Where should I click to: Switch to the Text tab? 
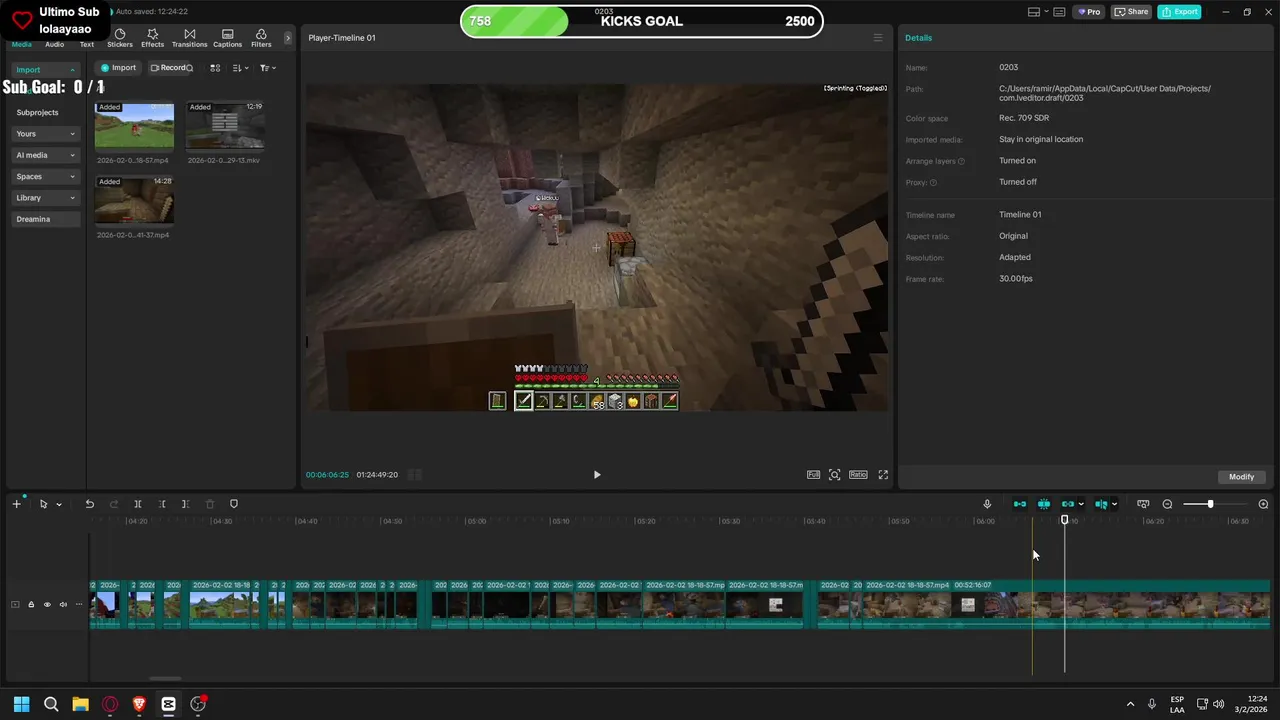click(87, 44)
